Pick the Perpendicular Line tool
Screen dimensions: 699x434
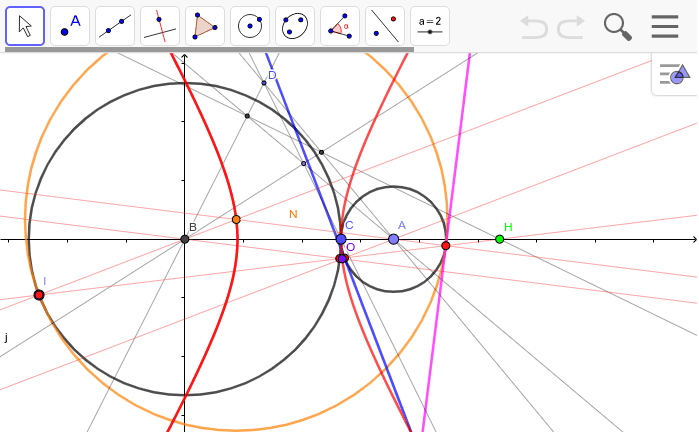point(160,26)
